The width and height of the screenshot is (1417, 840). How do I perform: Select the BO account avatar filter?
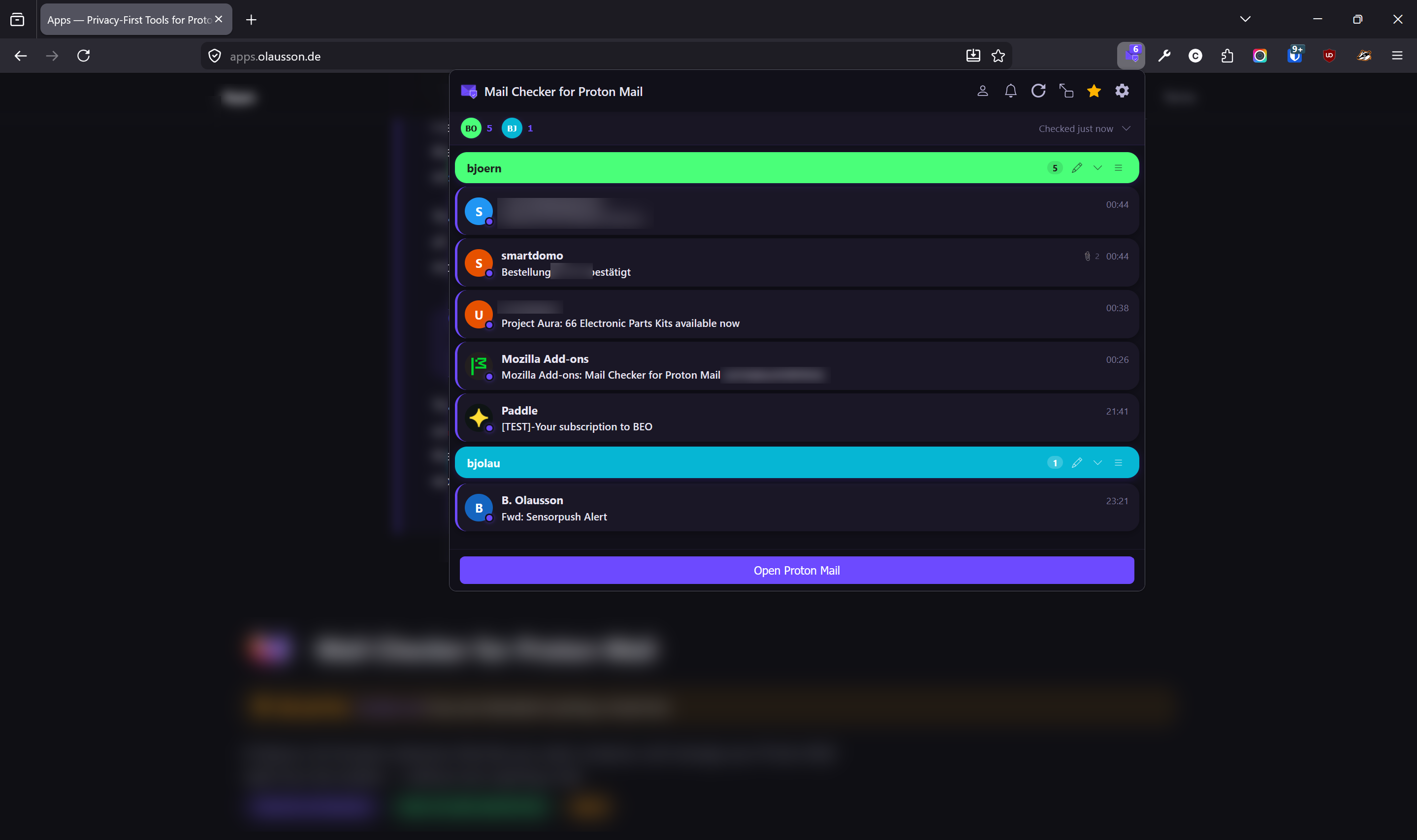(471, 129)
